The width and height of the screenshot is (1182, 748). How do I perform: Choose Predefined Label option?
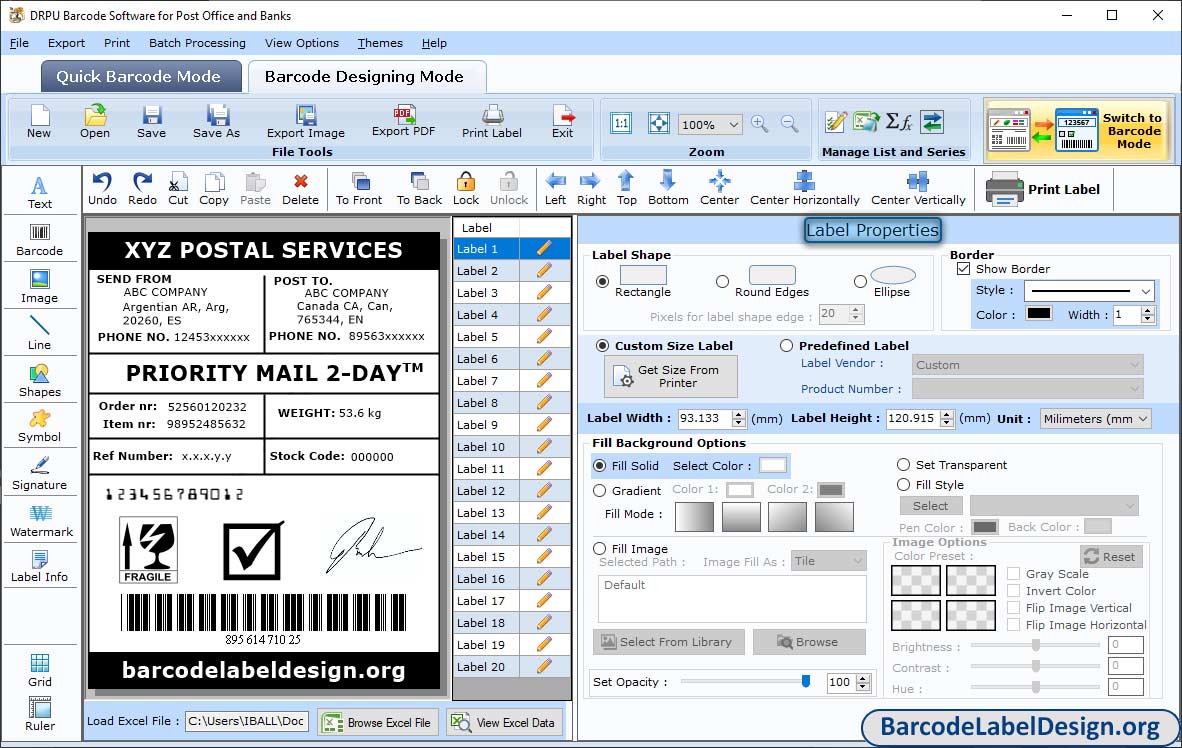coord(786,345)
